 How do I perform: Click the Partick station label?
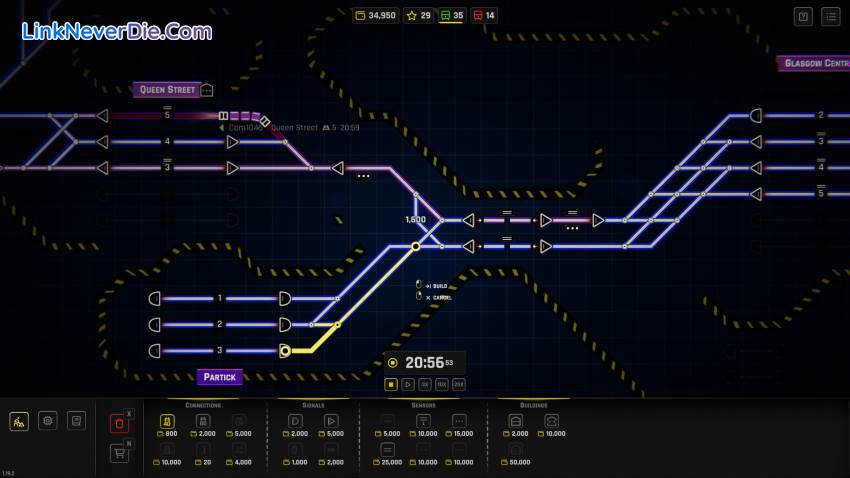[219, 377]
